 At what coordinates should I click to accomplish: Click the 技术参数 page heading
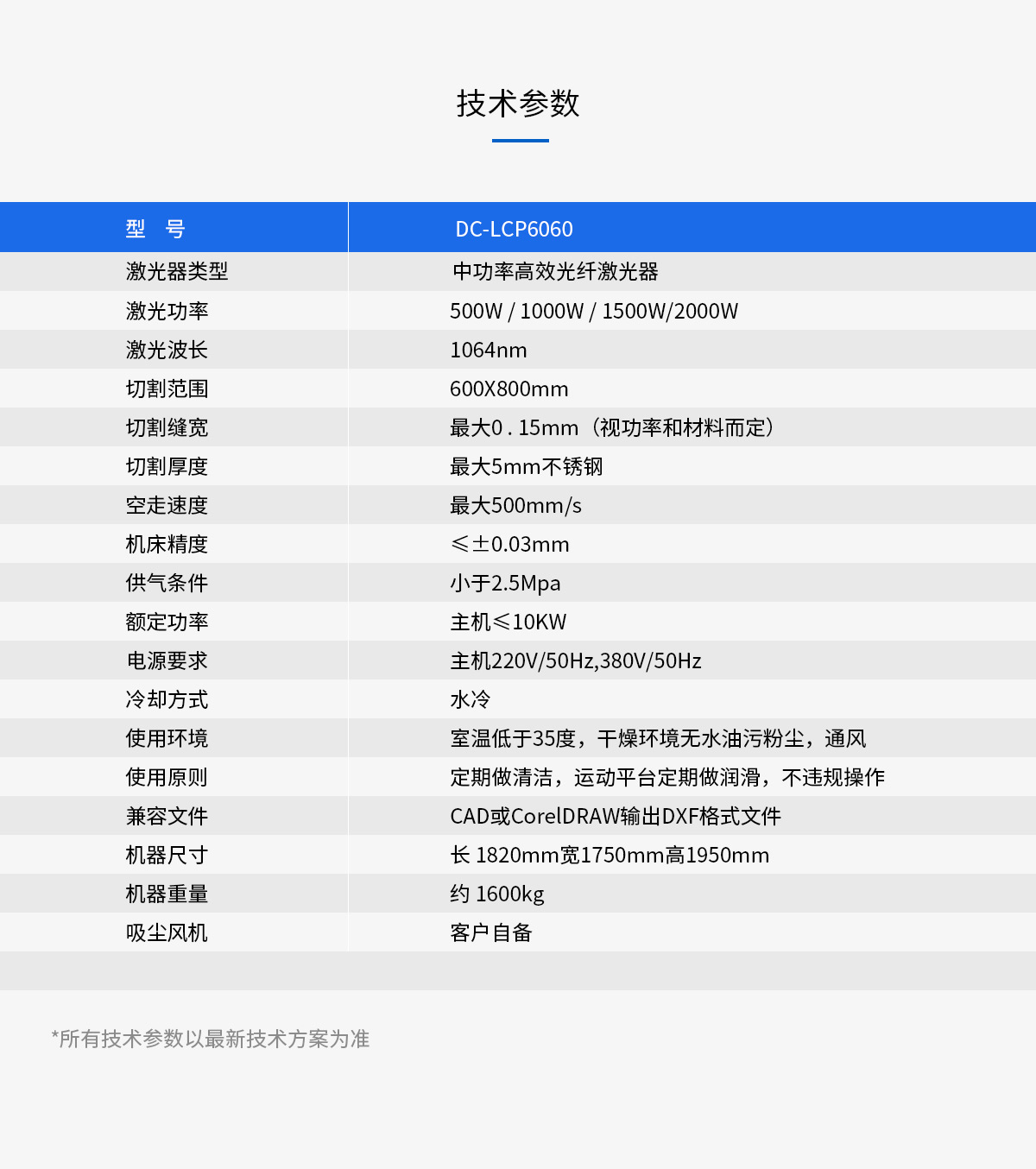coord(518,104)
